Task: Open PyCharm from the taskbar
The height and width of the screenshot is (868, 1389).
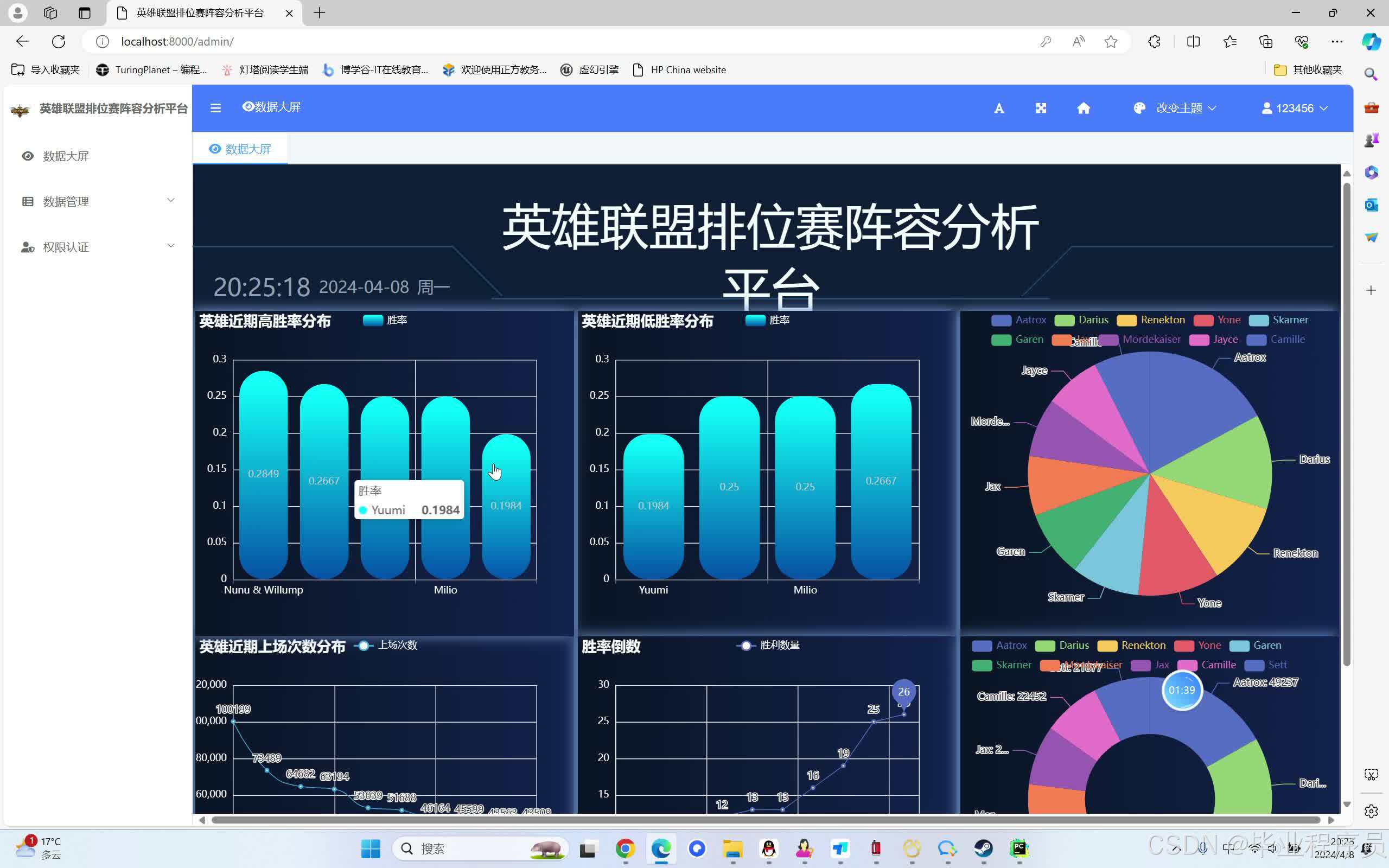Action: point(1019,848)
